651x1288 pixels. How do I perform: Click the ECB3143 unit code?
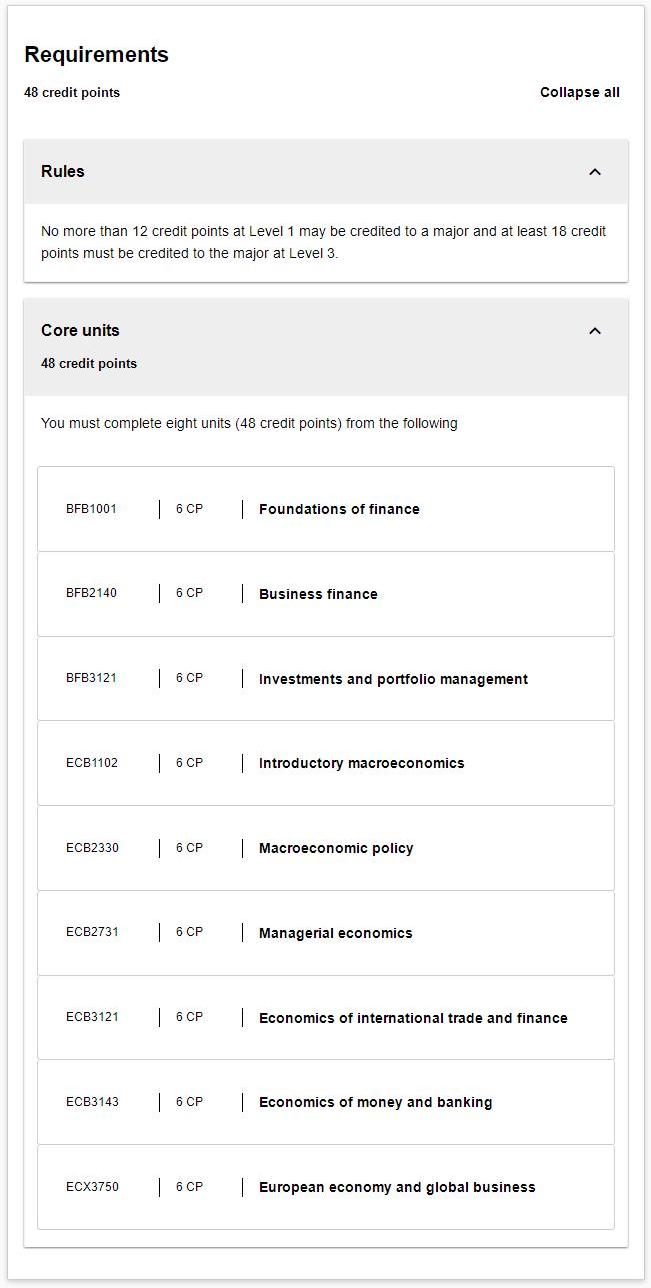tap(92, 1102)
